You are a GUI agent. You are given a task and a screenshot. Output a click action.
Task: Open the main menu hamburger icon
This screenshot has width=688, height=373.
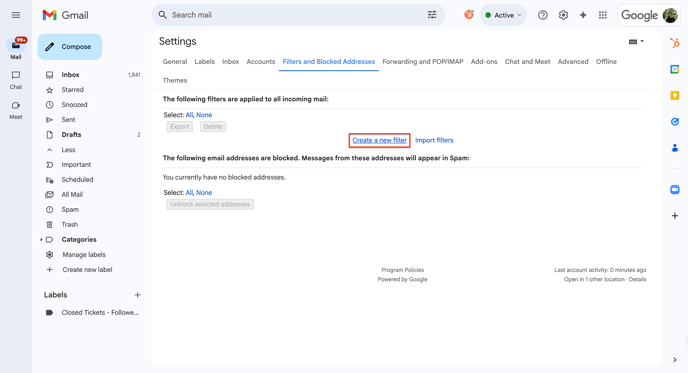click(x=16, y=15)
